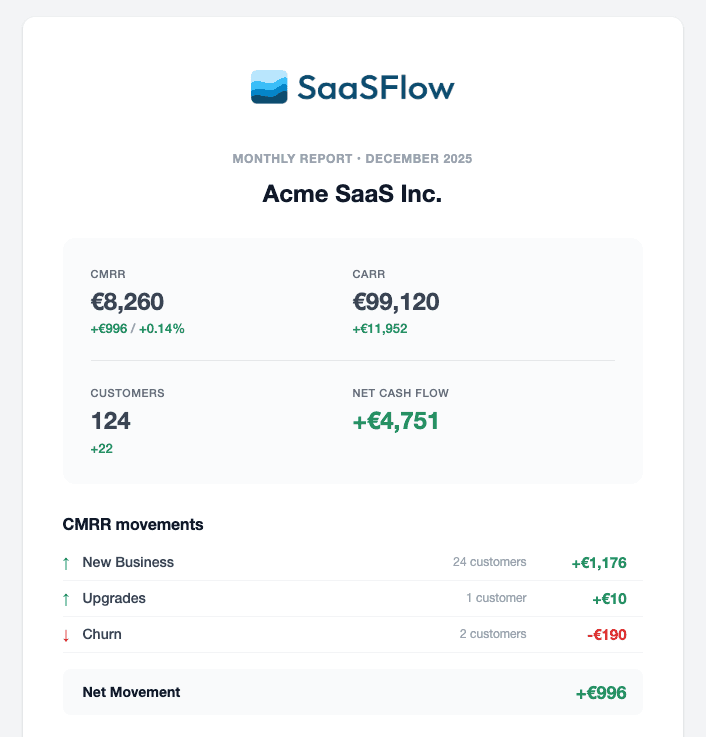
Task: Click the CMRR change +€996 / +0.14%
Action: 137,328
